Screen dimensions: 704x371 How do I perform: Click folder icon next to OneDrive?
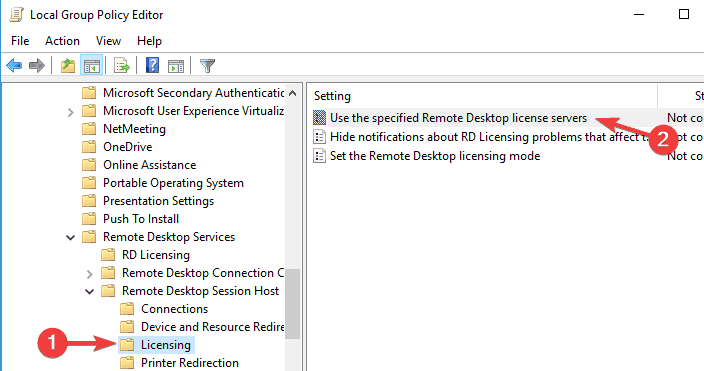pos(89,147)
